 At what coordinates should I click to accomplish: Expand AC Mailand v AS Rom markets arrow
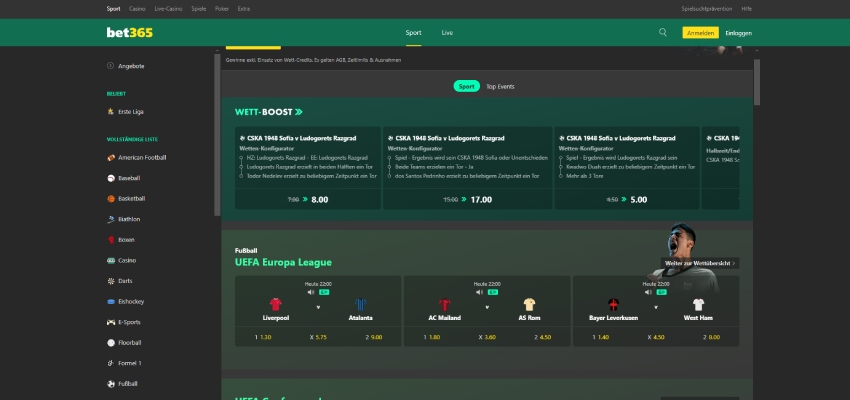coord(487,307)
